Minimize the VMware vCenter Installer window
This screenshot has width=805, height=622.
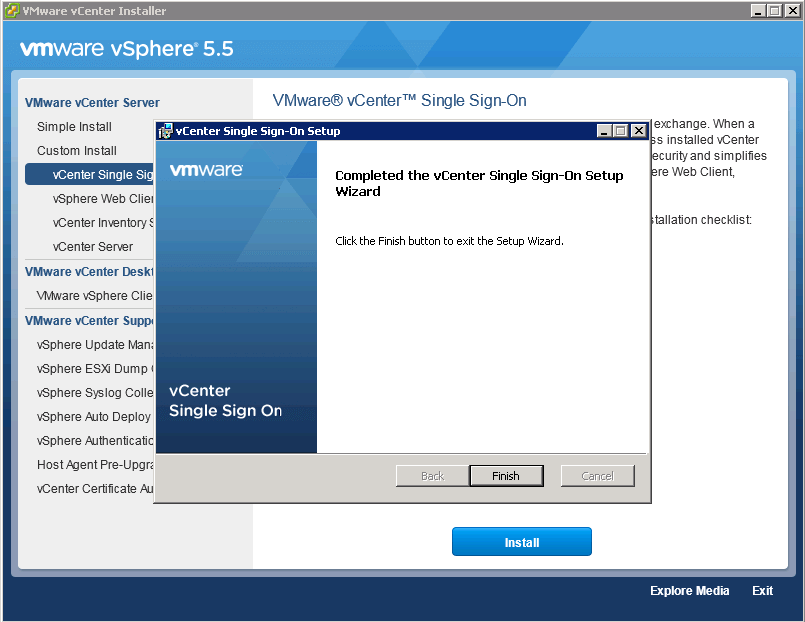[758, 10]
